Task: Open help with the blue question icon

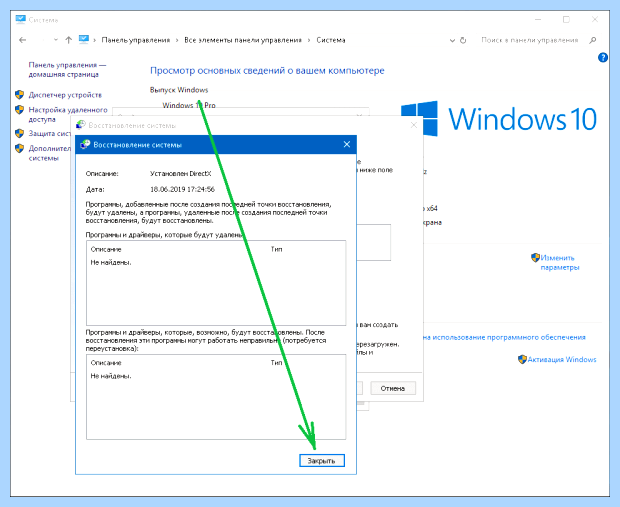Action: tap(603, 58)
